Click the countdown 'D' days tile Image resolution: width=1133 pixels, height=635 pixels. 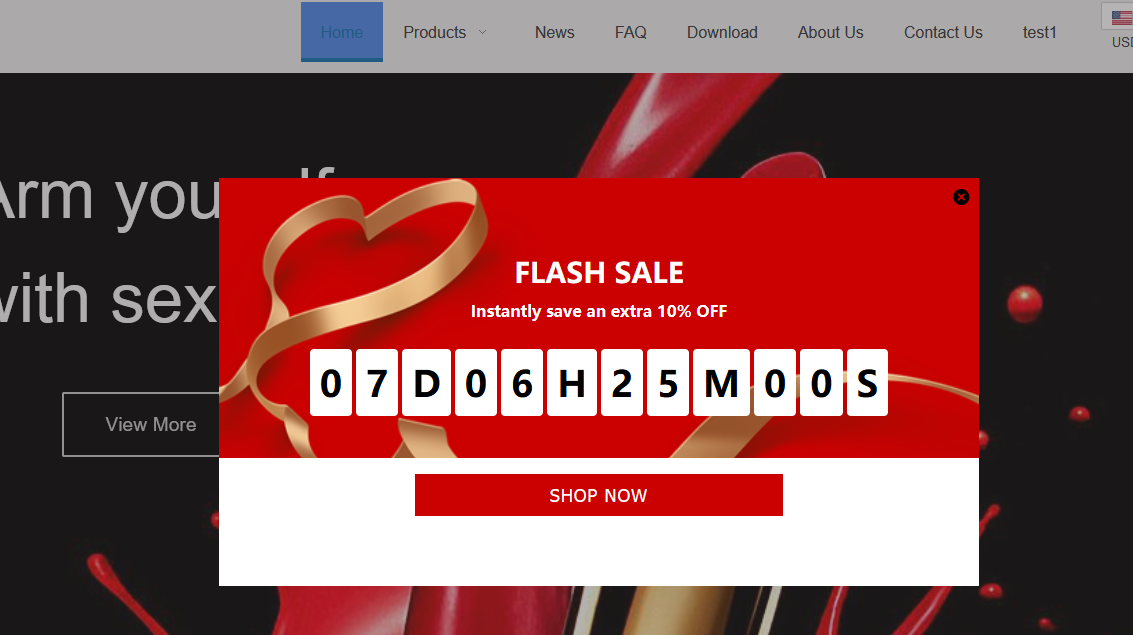click(x=426, y=382)
